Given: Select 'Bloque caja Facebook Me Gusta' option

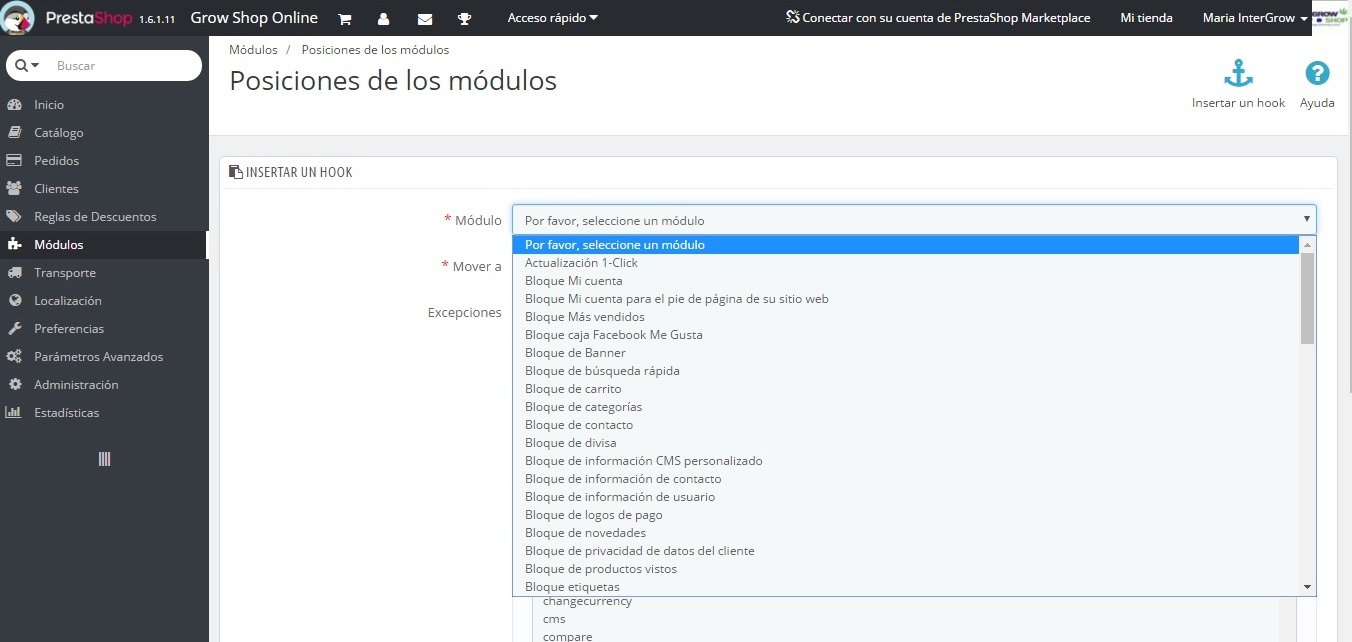Looking at the screenshot, I should (x=906, y=335).
